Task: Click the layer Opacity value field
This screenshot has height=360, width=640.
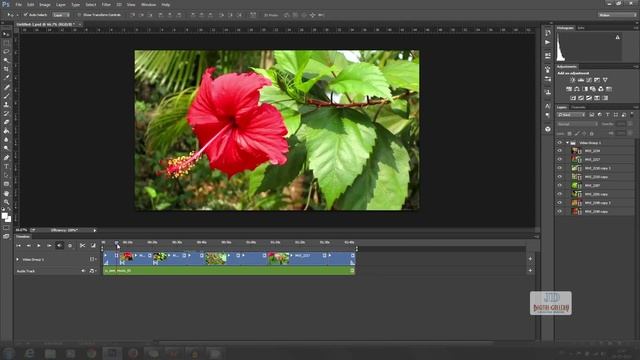Action: tap(621, 124)
